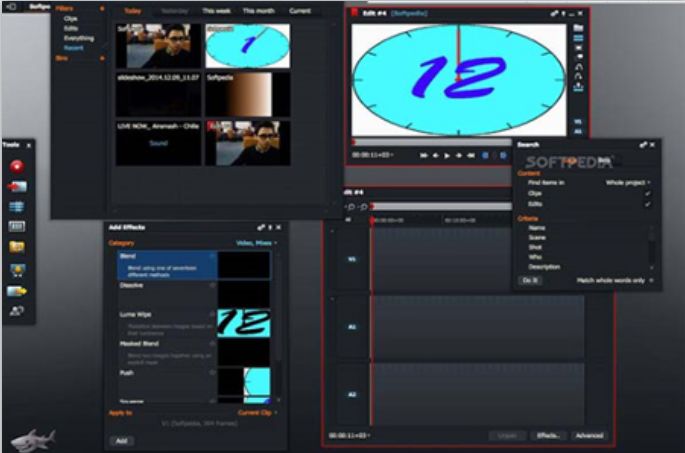Screen dimensions: 685x453
Task: Click the people icon at bottom of Tools panel
Action: pos(17,311)
